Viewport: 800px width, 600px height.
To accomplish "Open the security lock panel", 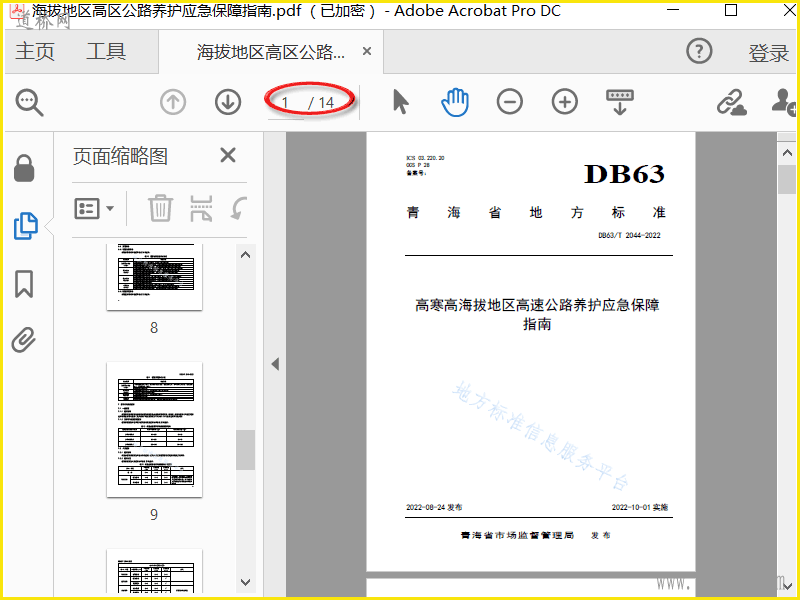I will (x=24, y=168).
